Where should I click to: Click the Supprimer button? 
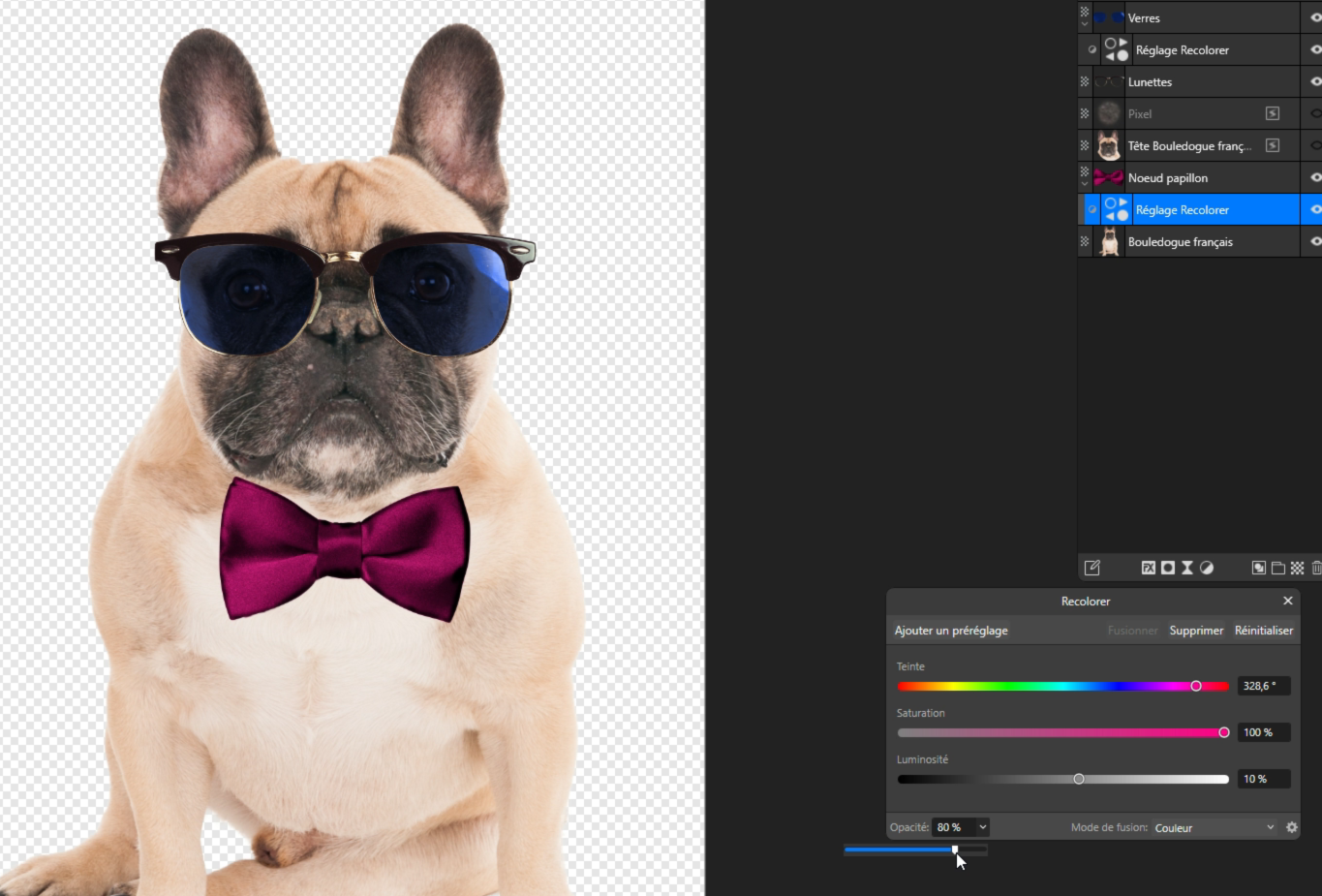click(1196, 631)
